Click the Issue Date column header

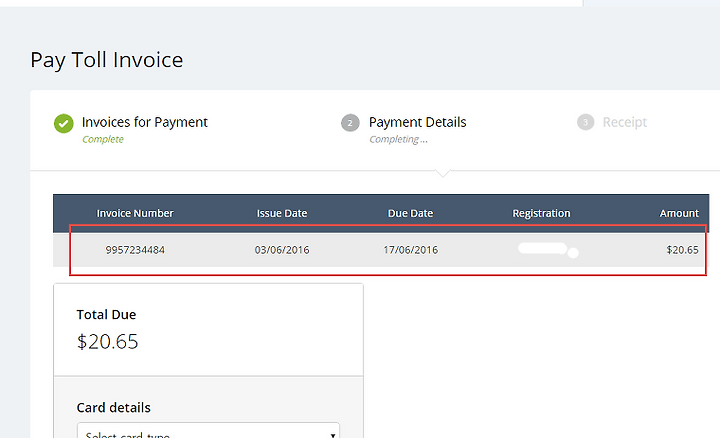pyautogui.click(x=282, y=213)
